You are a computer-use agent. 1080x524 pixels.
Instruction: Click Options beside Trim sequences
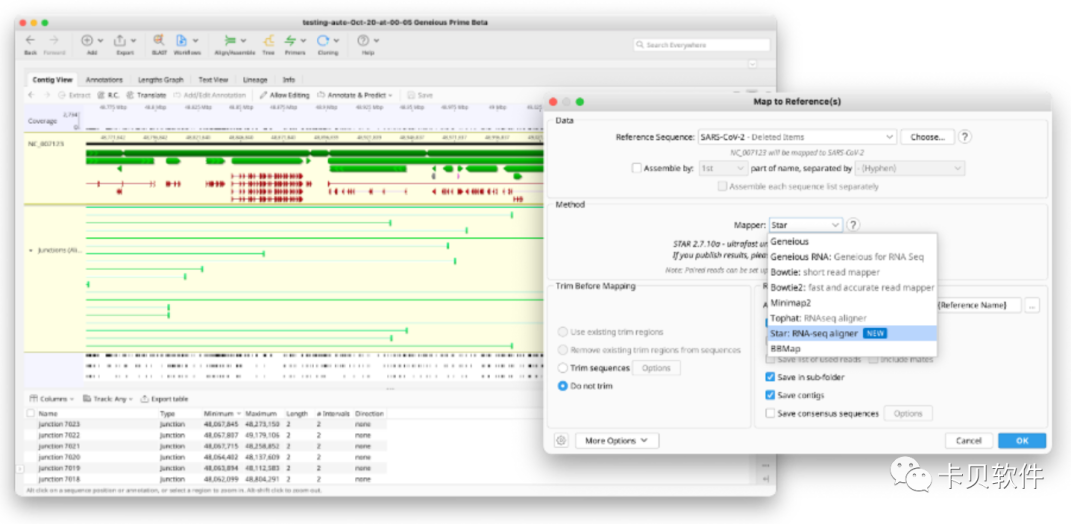click(x=656, y=368)
